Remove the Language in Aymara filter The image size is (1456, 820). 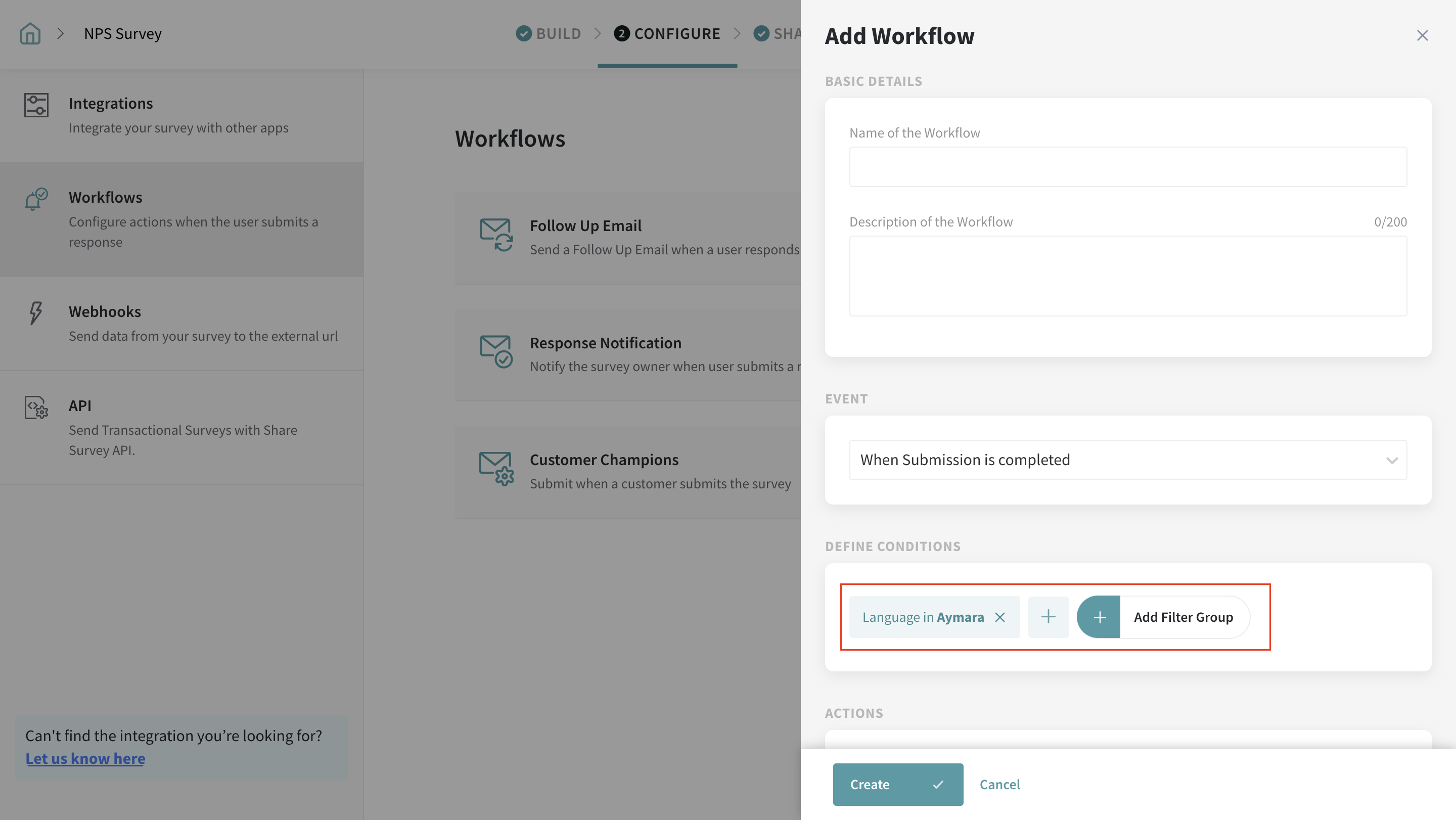pyautogui.click(x=1000, y=617)
